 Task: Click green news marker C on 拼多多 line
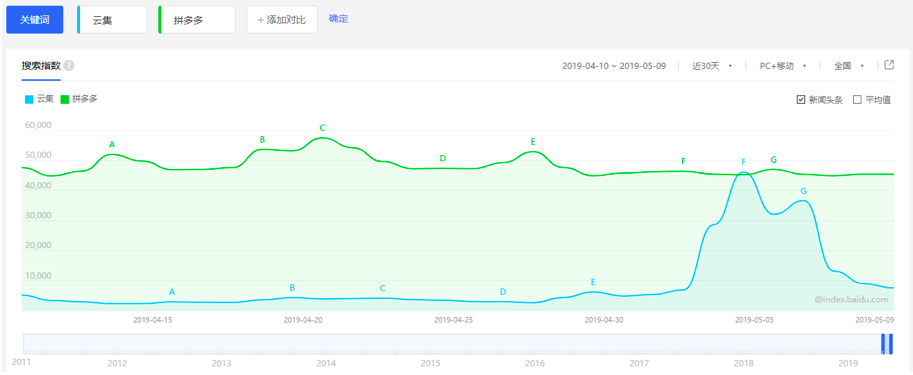[323, 128]
